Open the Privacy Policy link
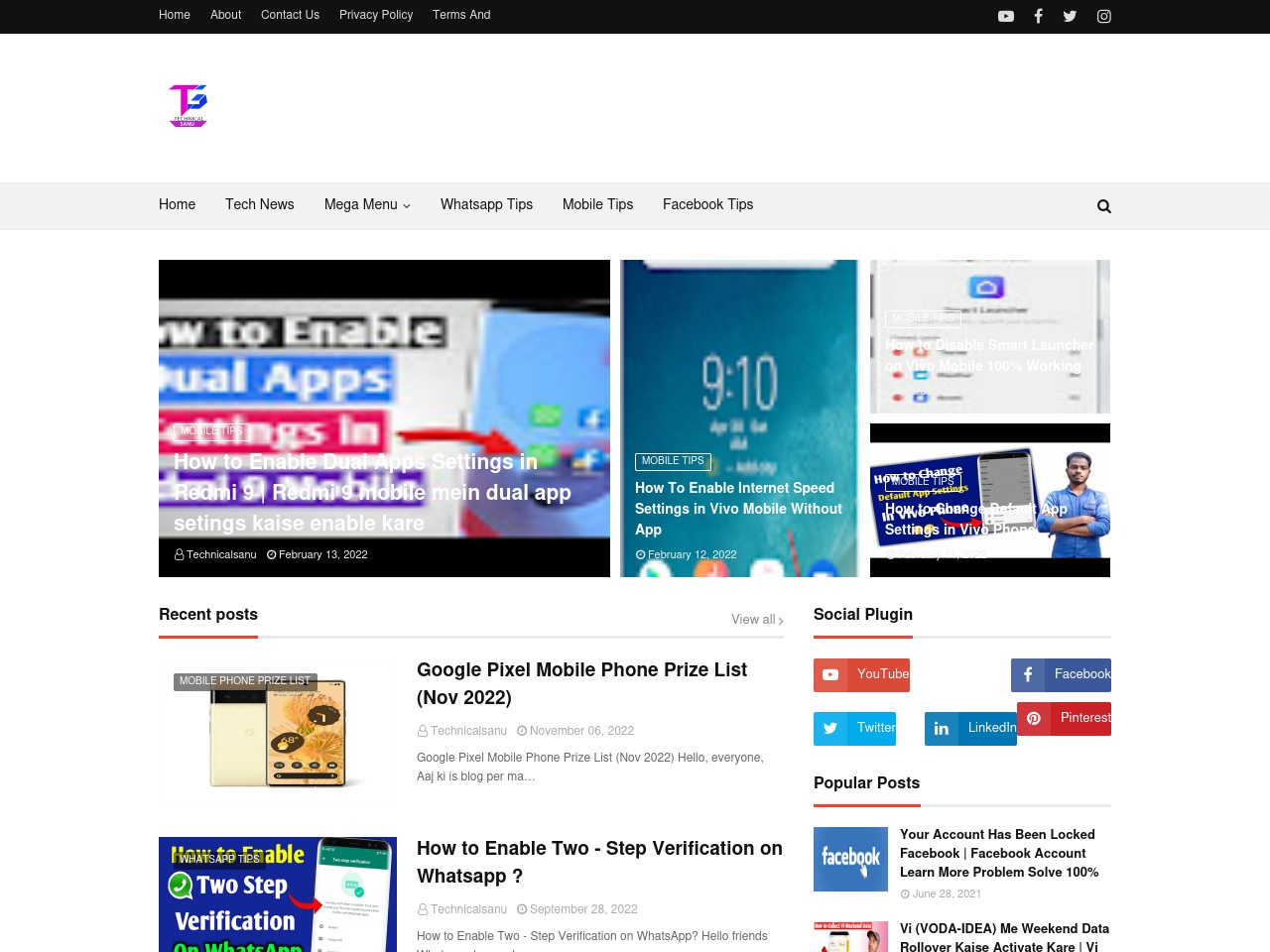Screen dimensions: 1270x952 tap(376, 15)
